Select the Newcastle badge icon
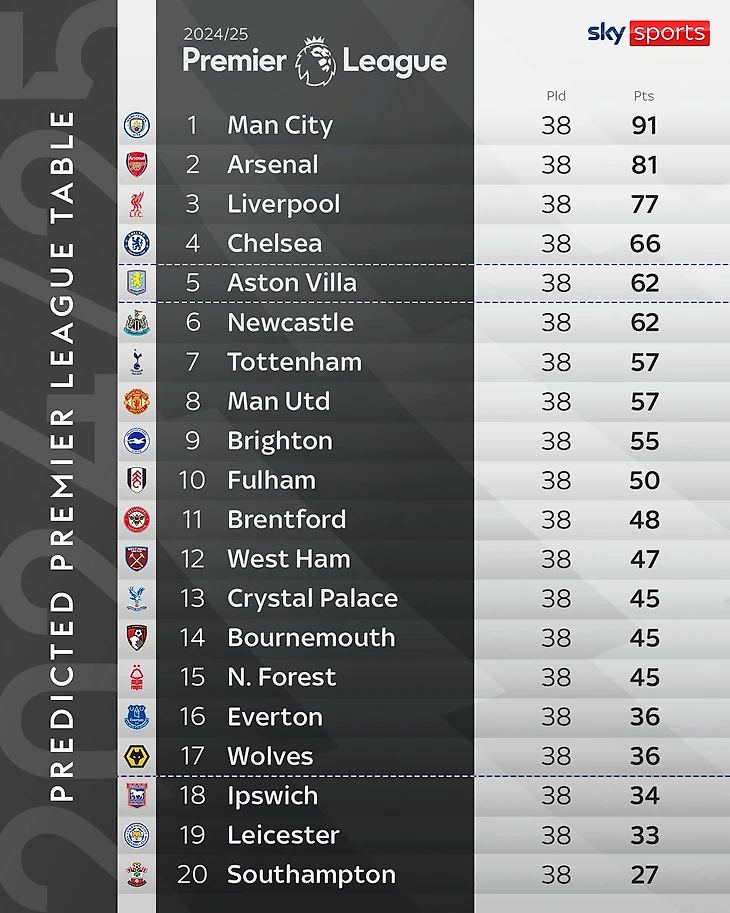 137,323
